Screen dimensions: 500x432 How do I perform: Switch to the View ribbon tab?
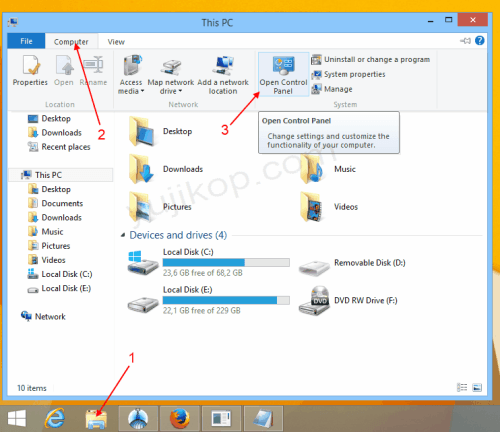coord(116,42)
